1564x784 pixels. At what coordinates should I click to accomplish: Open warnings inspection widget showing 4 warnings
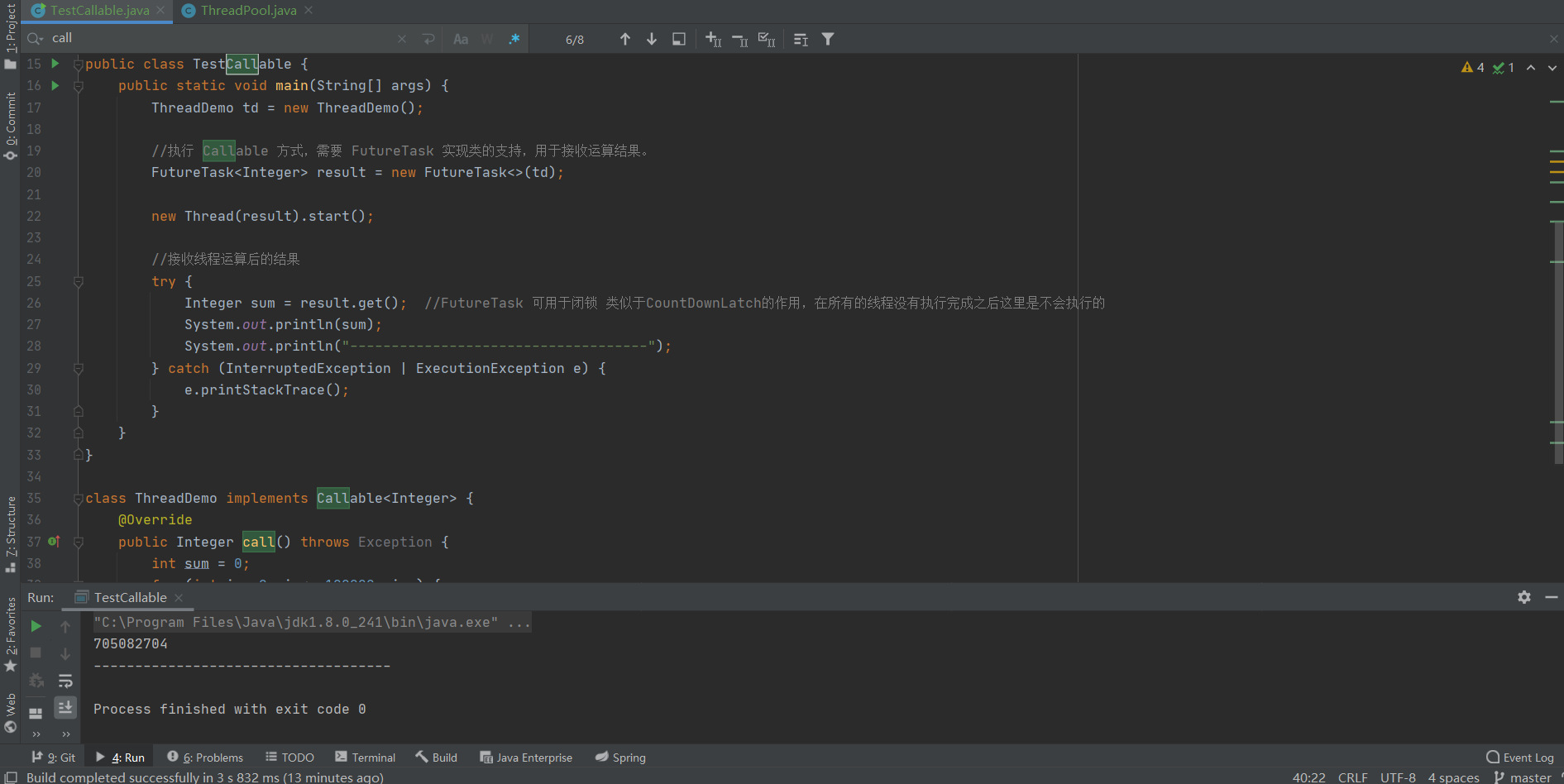pos(1473,68)
